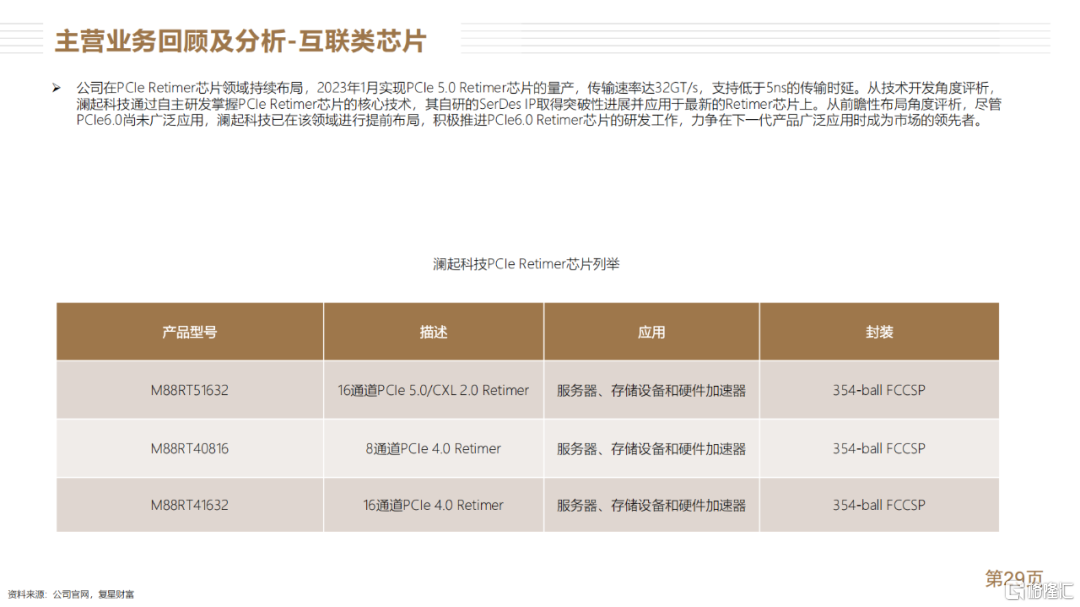Click 354-ball FCCSP in the M88RT40816 row
This screenshot has height=607, width=1080.
point(879,449)
